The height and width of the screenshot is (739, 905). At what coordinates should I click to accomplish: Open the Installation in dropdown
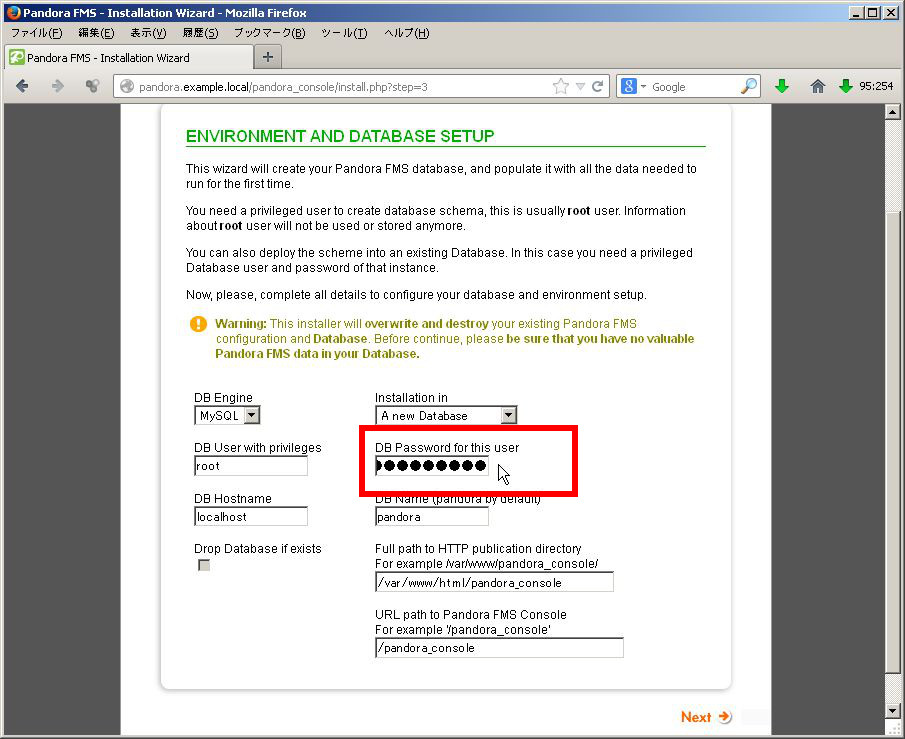pos(446,415)
